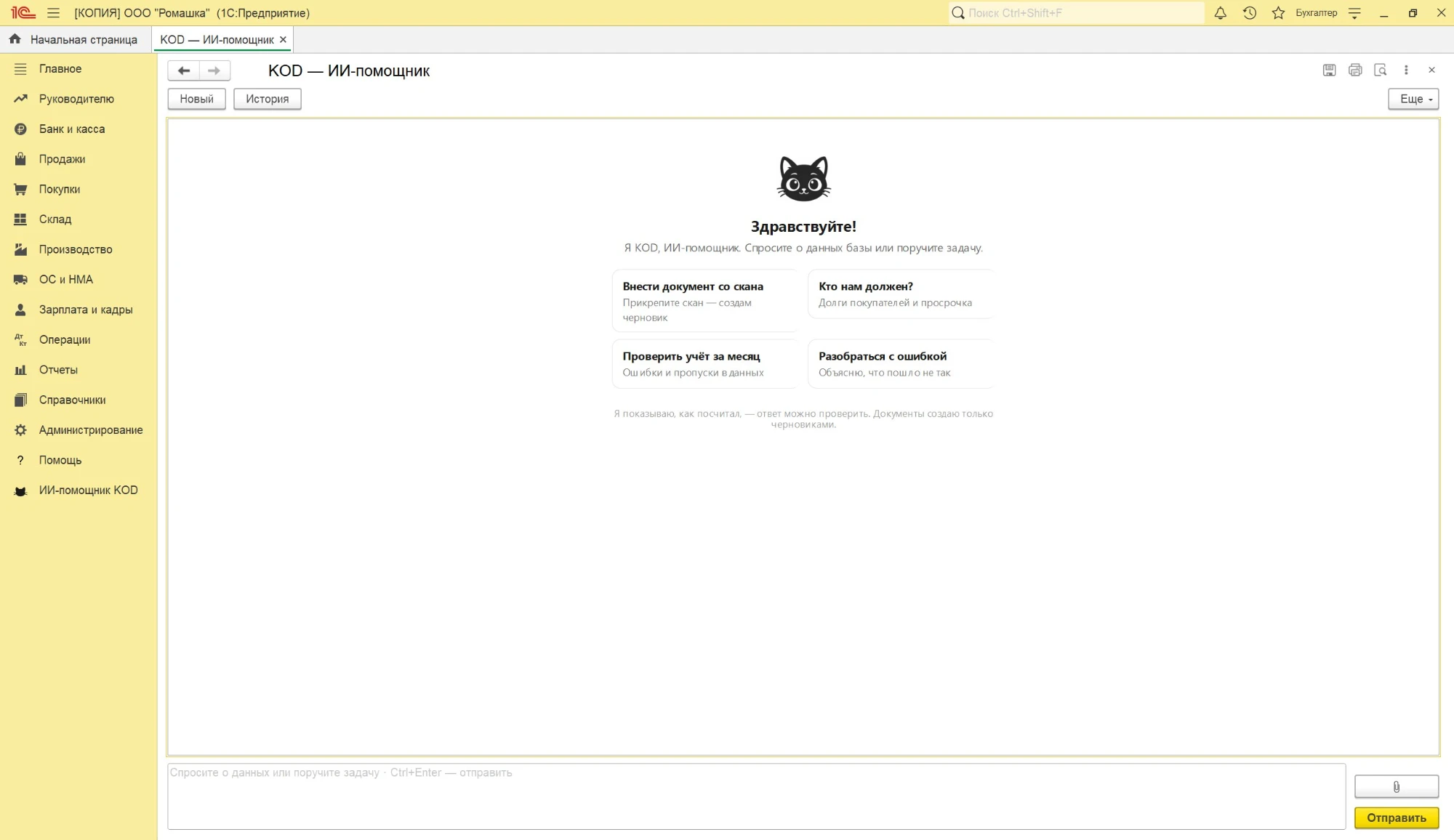Click the global search field
The image size is (1454, 840).
(x=1076, y=13)
